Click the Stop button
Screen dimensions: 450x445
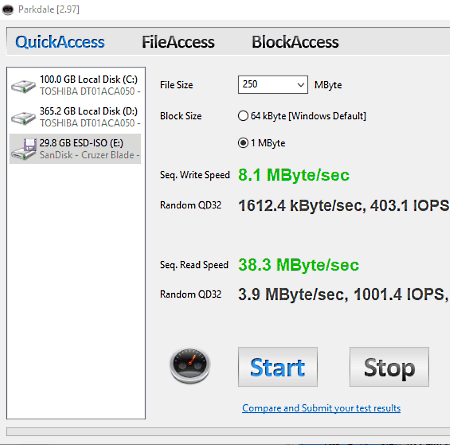coord(389,367)
